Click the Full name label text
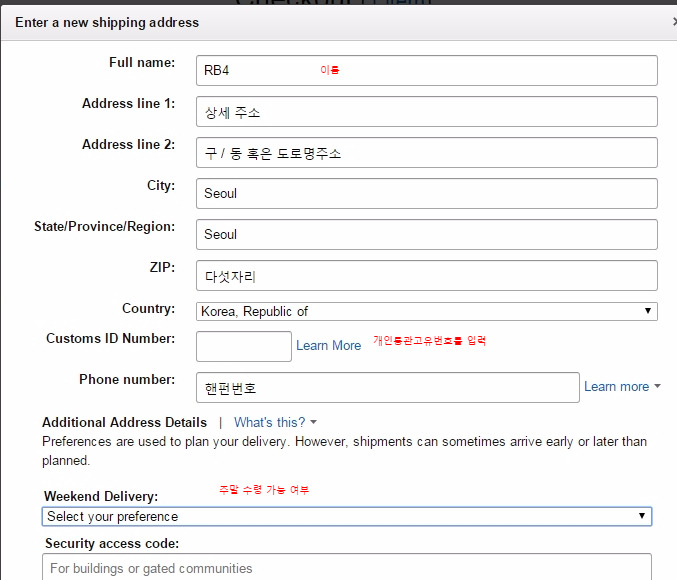Image resolution: width=677 pixels, height=580 pixels. pyautogui.click(x=141, y=63)
